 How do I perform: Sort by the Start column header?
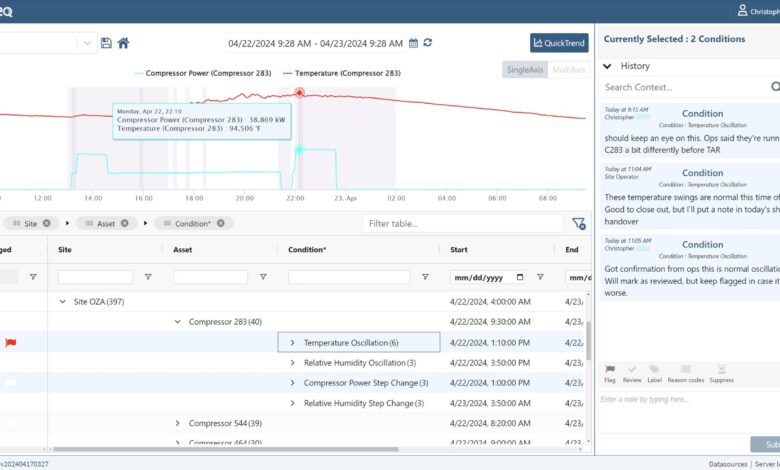[x=459, y=250]
